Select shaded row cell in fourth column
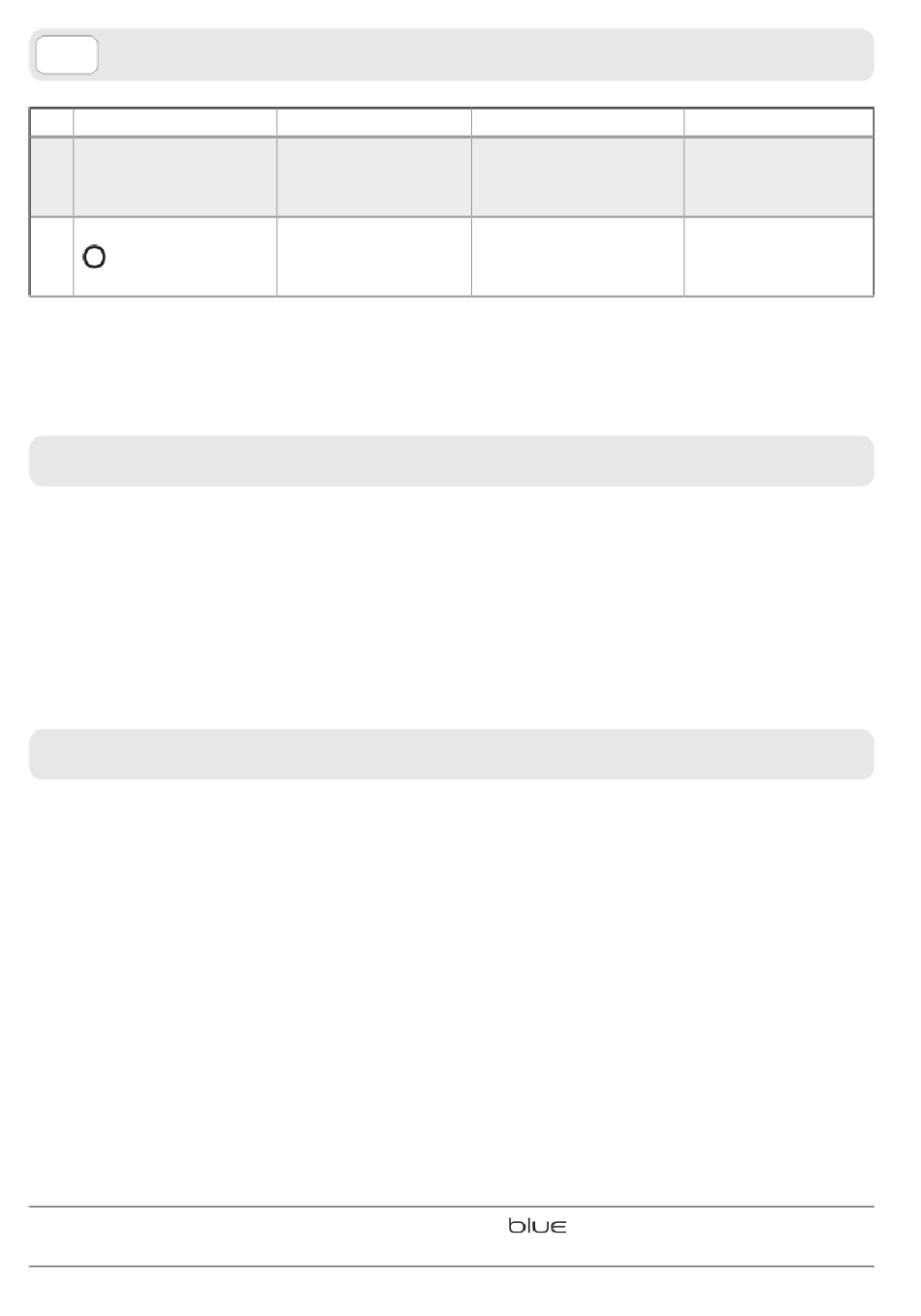 coord(578,177)
